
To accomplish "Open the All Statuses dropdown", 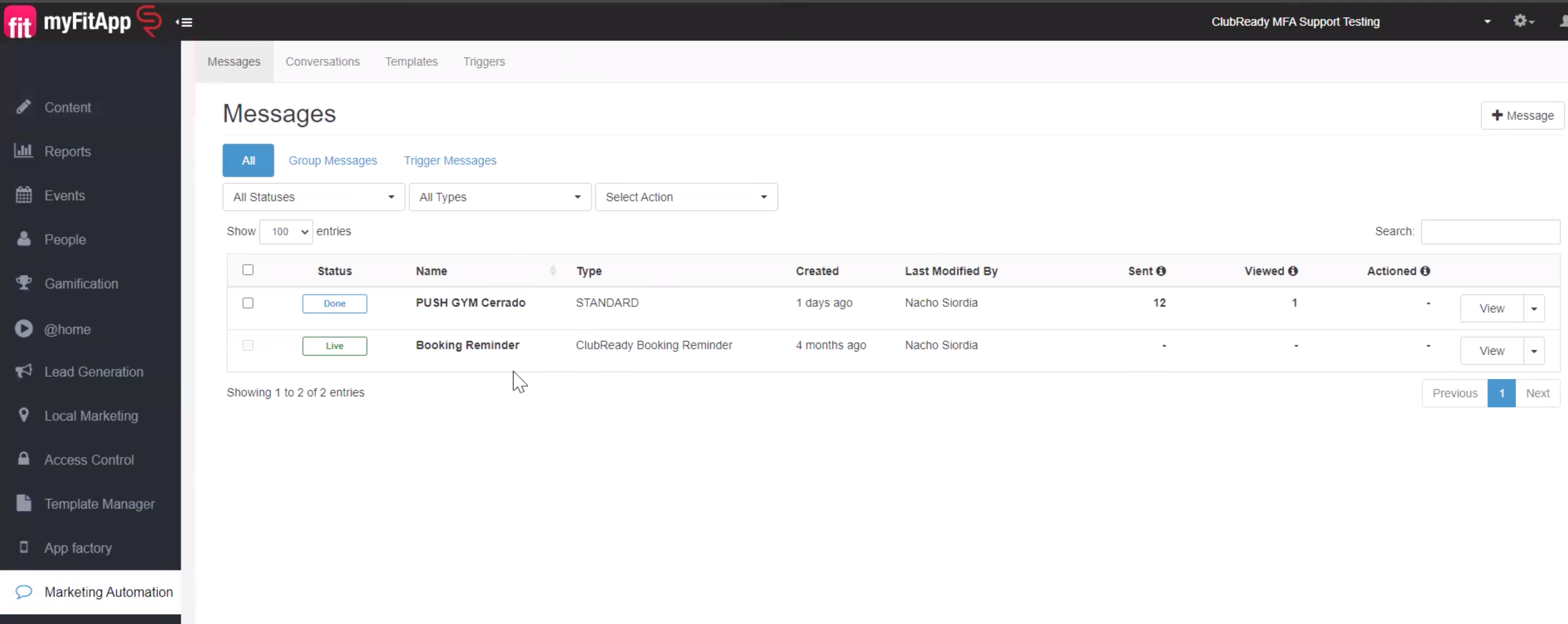I will (x=313, y=197).
